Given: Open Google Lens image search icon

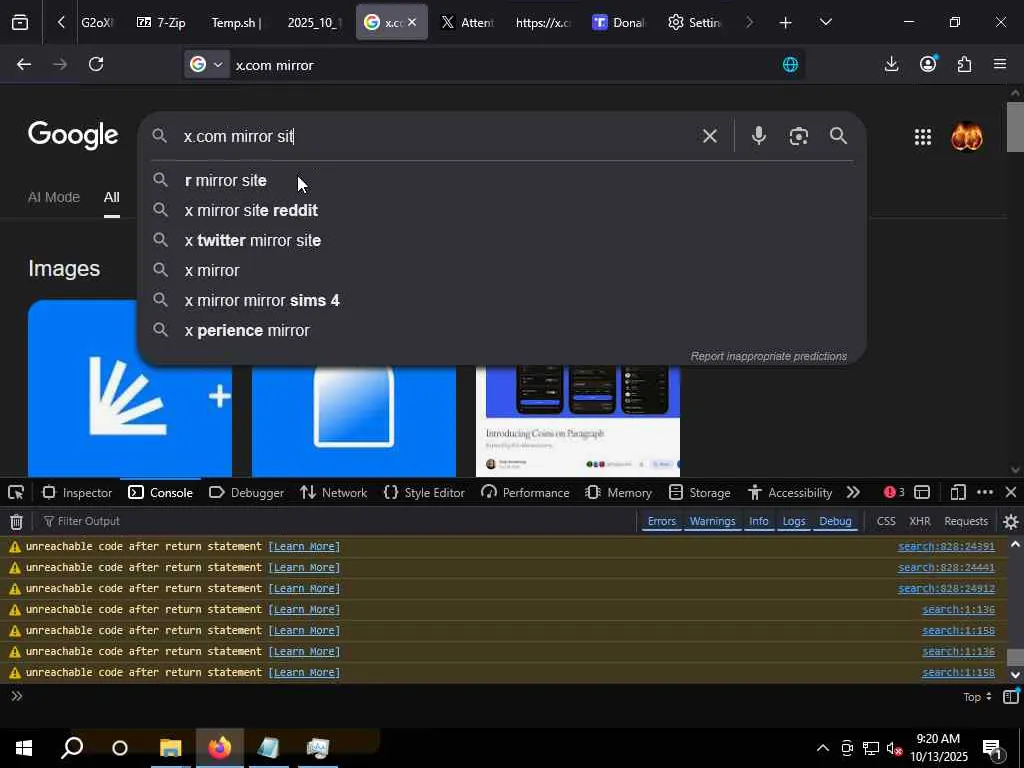Looking at the screenshot, I should click(x=798, y=136).
